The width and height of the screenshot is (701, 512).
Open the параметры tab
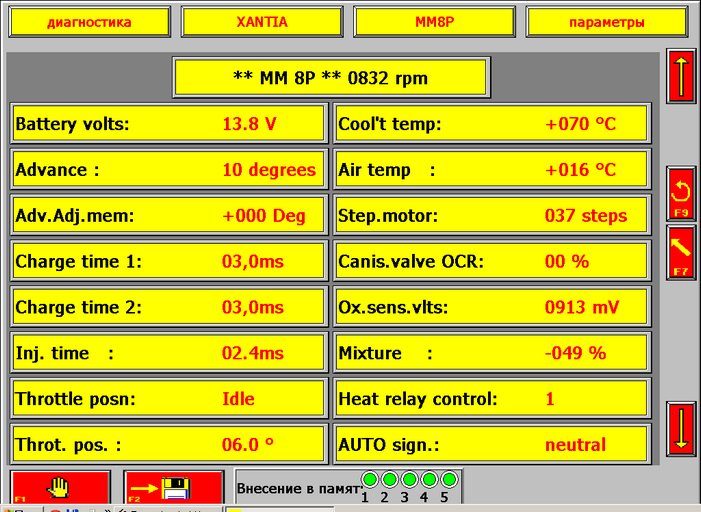tap(606, 22)
